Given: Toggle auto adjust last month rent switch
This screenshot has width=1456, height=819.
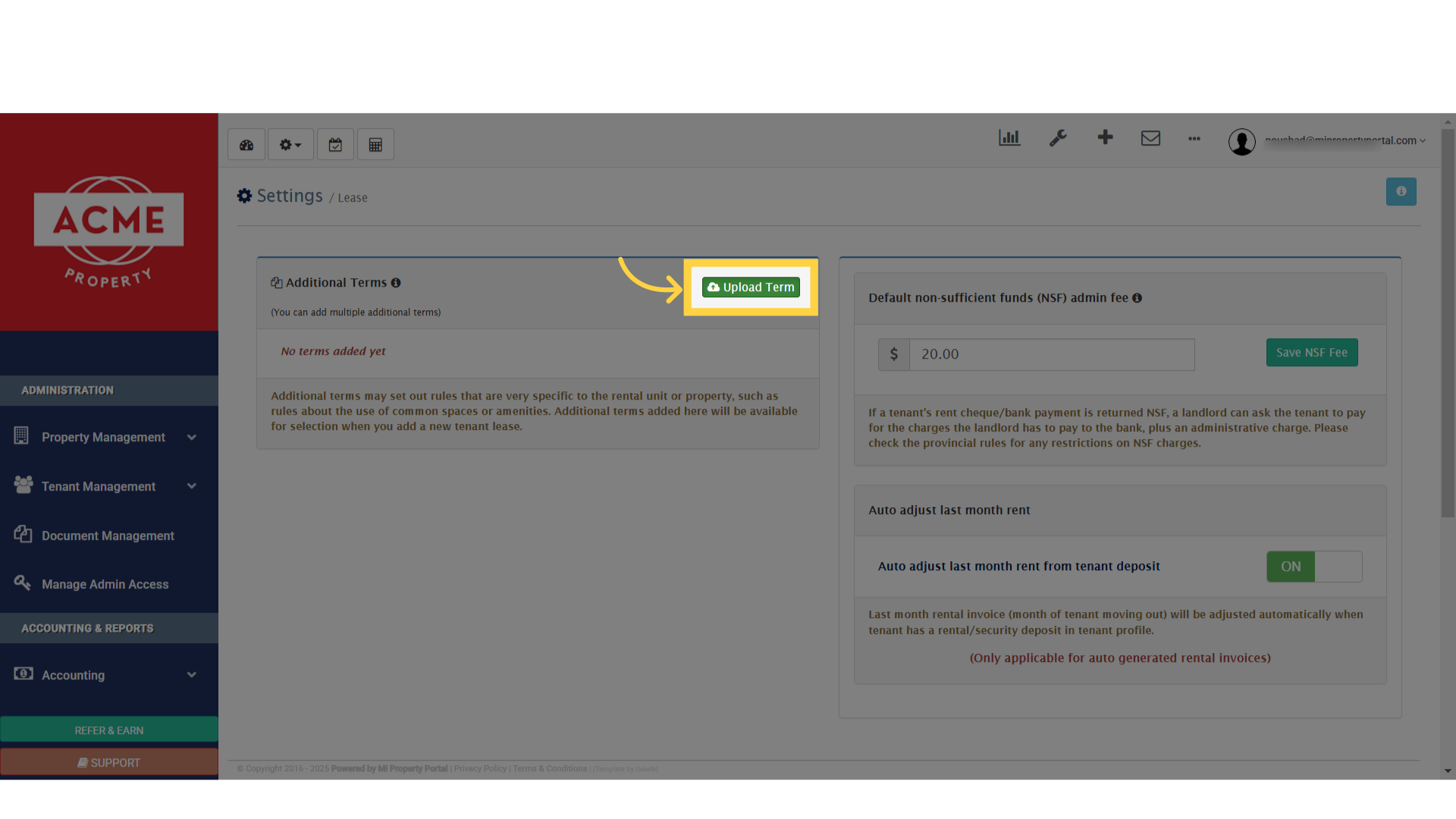Looking at the screenshot, I should pyautogui.click(x=1314, y=566).
